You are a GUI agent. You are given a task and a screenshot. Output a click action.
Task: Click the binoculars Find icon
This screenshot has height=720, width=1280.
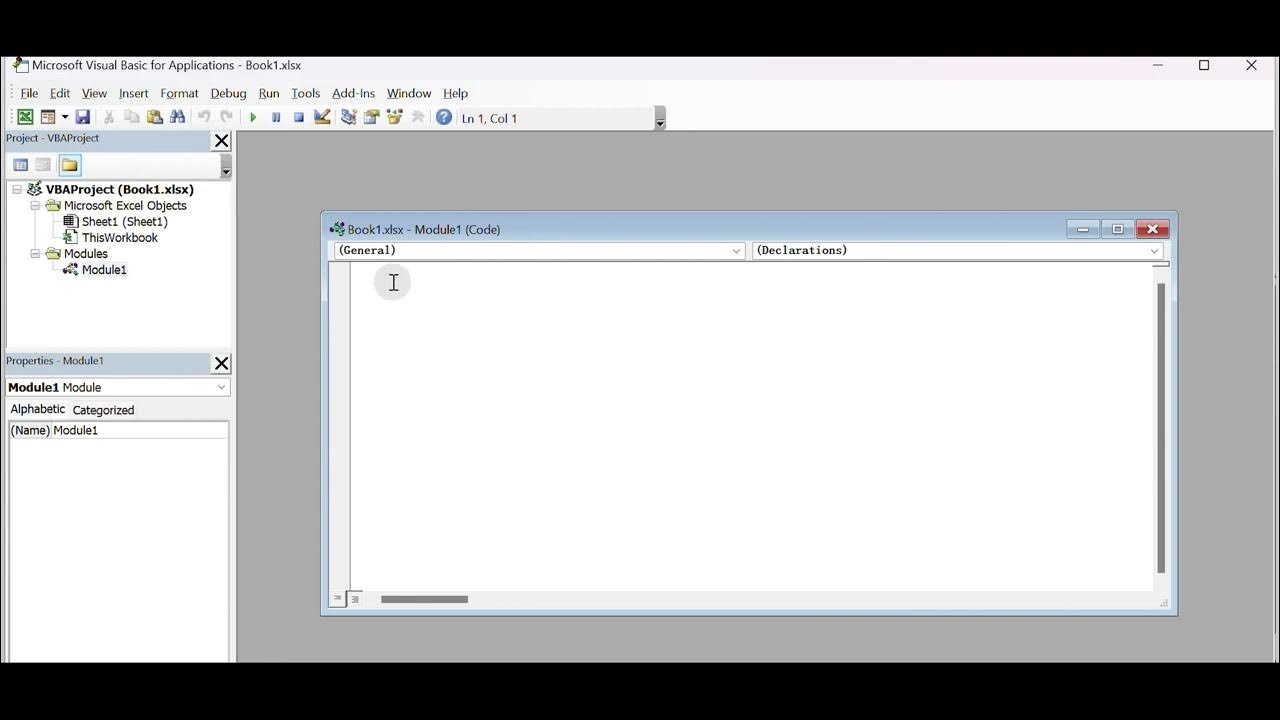point(178,117)
